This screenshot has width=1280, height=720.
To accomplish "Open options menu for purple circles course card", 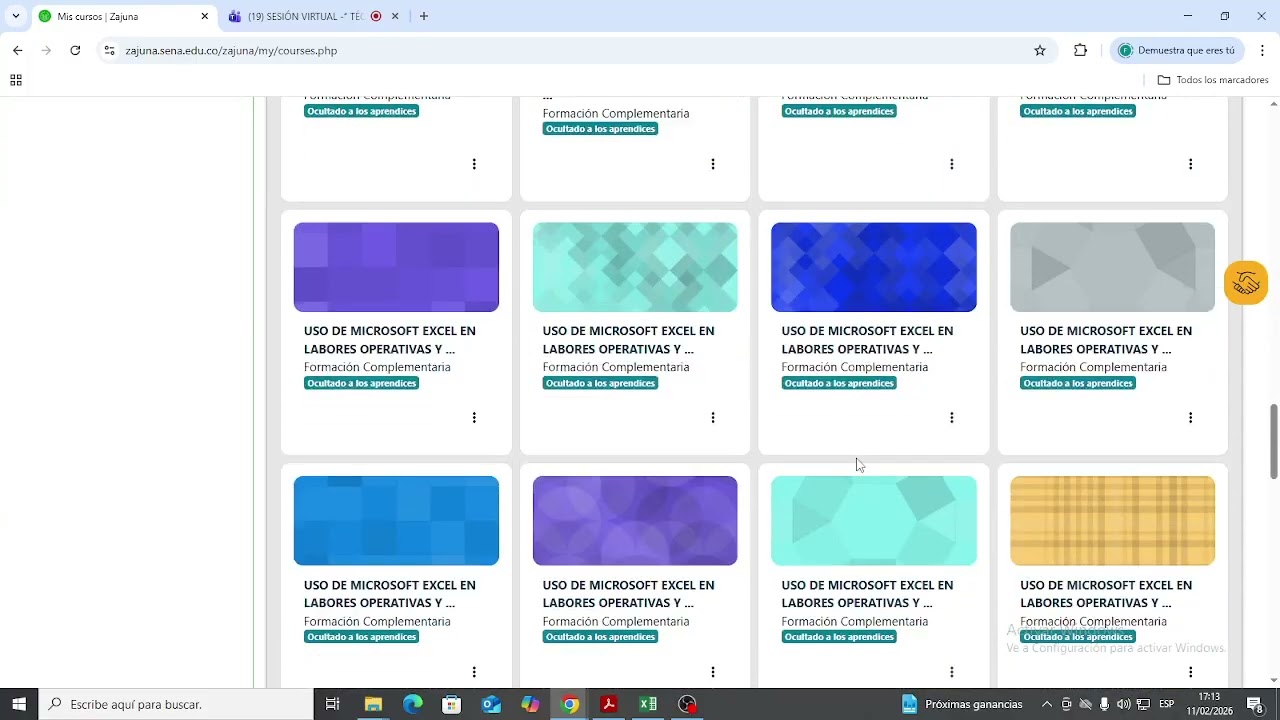I will (713, 672).
